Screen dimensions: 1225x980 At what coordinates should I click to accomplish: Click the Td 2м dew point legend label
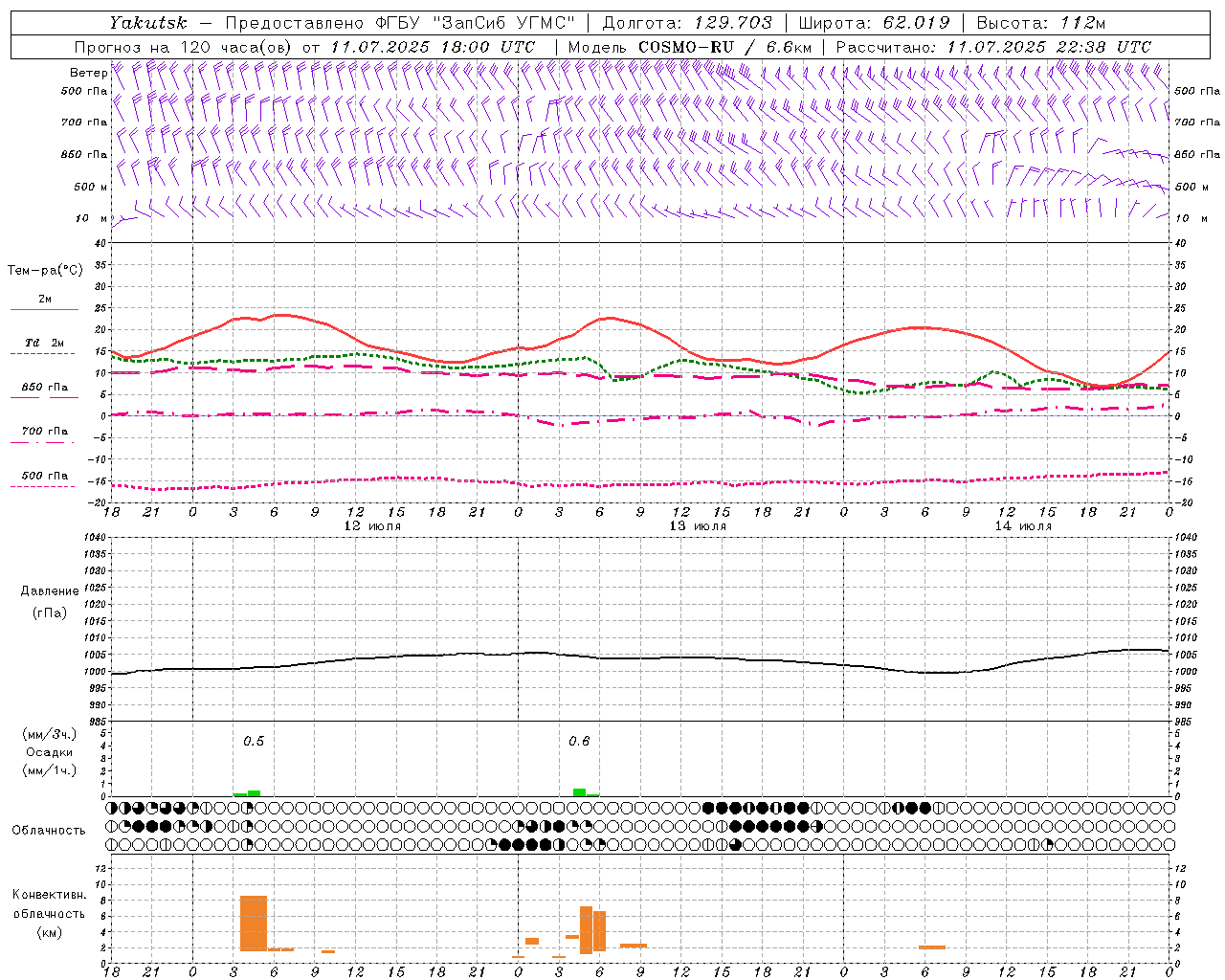(x=45, y=343)
